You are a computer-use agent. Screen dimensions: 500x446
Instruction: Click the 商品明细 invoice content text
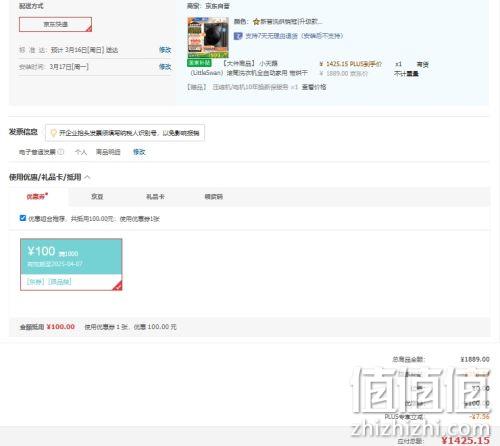108,152
